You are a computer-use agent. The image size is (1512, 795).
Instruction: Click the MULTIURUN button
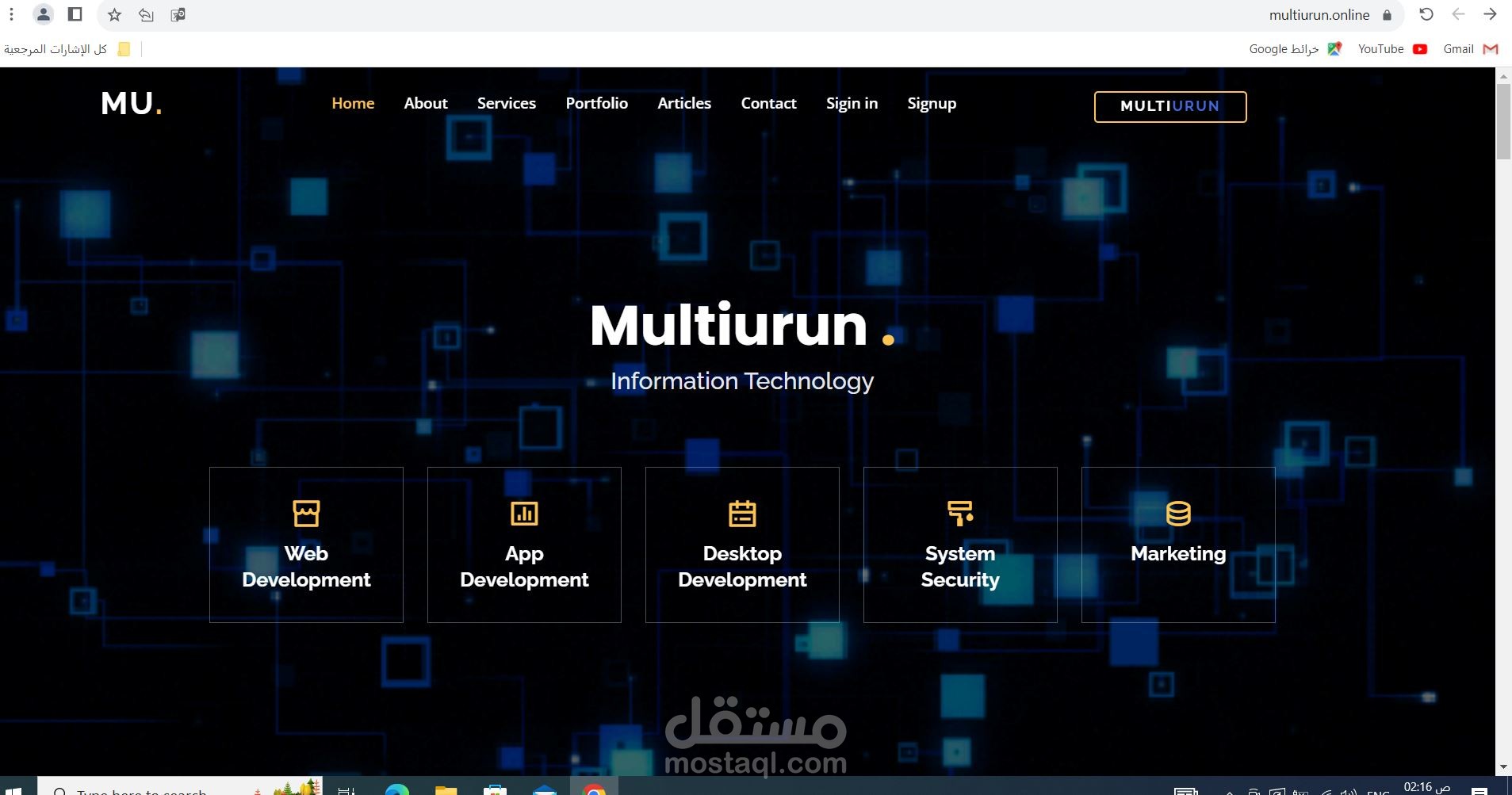pos(1169,106)
